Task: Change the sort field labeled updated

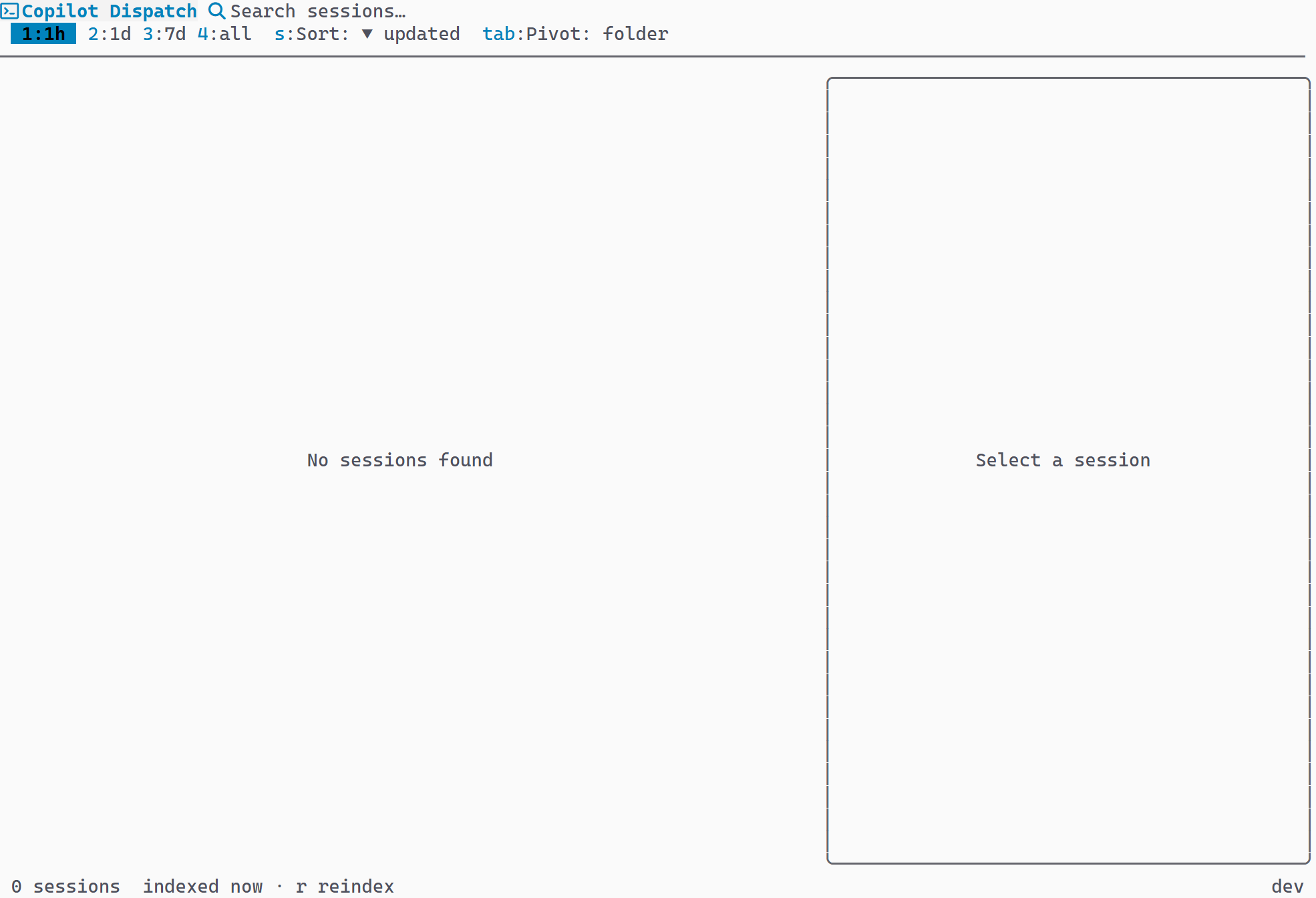Action: [x=422, y=34]
